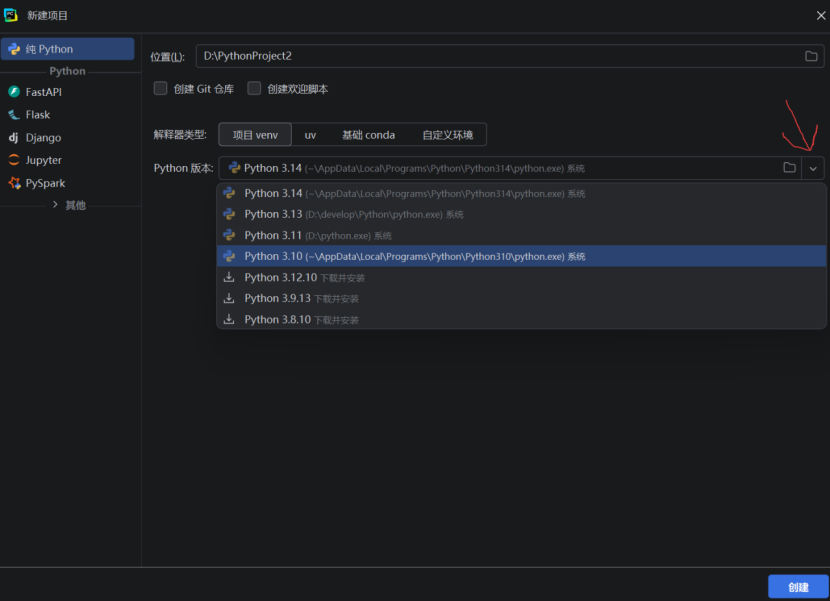
Task: Click Python icon beside 3.10 list entry
Action: tap(229, 256)
